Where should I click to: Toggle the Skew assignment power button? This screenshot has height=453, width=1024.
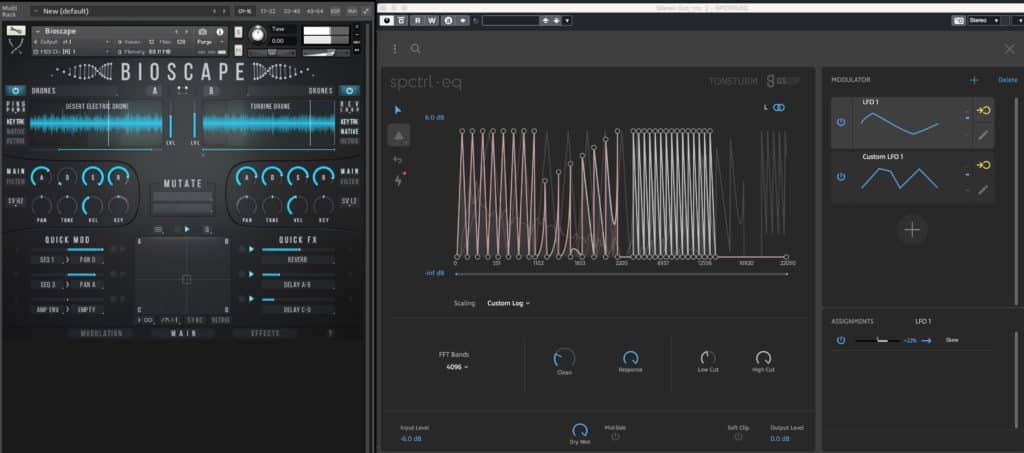(841, 340)
